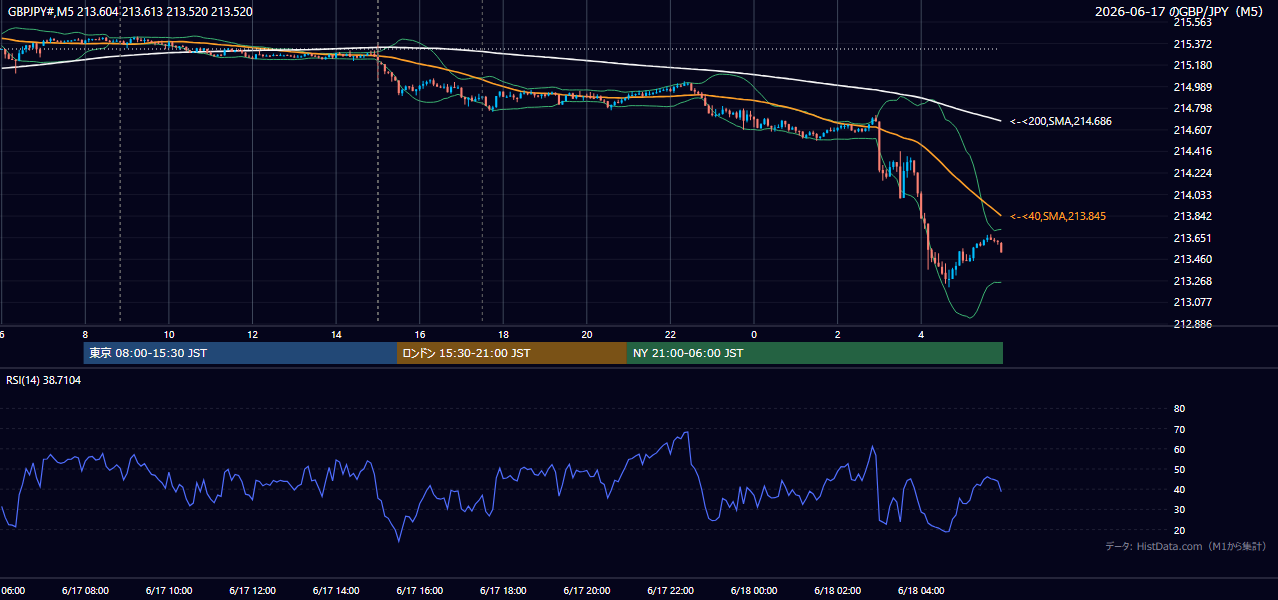
Task: Click price axis value 214.224
Action: [1192, 173]
